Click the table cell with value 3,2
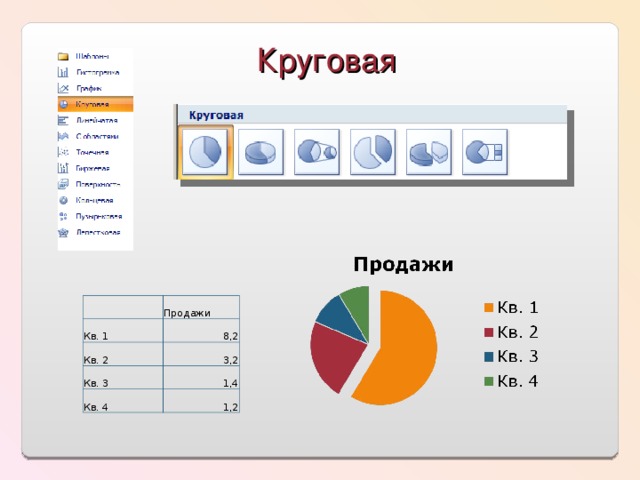 [201, 354]
